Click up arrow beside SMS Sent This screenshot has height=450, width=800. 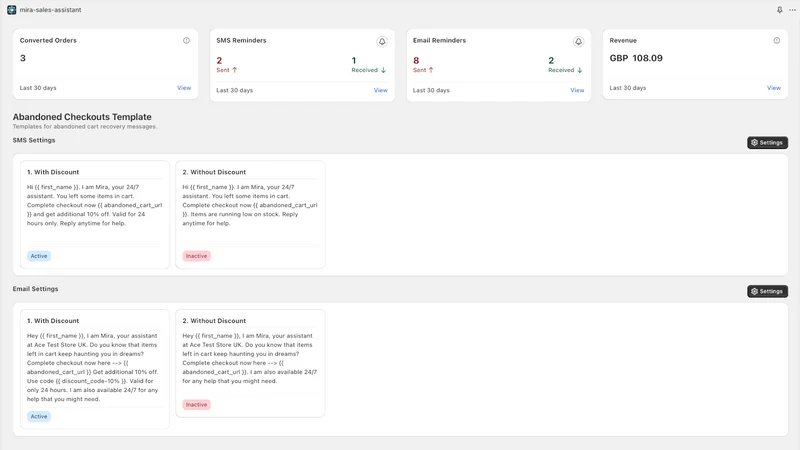point(235,70)
